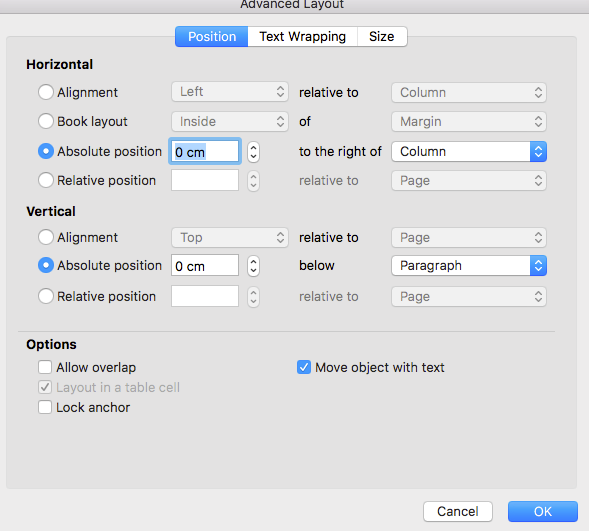Check the Lock anchor option
Viewport: 589px width, 531px height.
[x=45, y=407]
